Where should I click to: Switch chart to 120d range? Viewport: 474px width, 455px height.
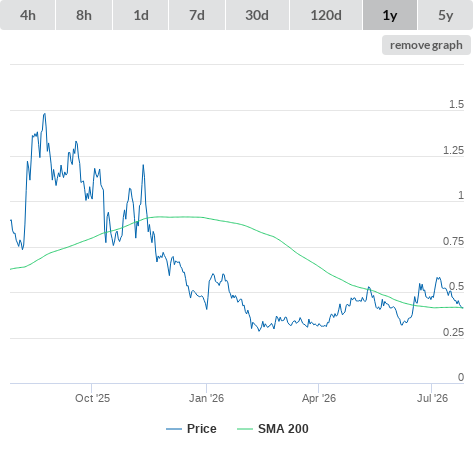(326, 15)
